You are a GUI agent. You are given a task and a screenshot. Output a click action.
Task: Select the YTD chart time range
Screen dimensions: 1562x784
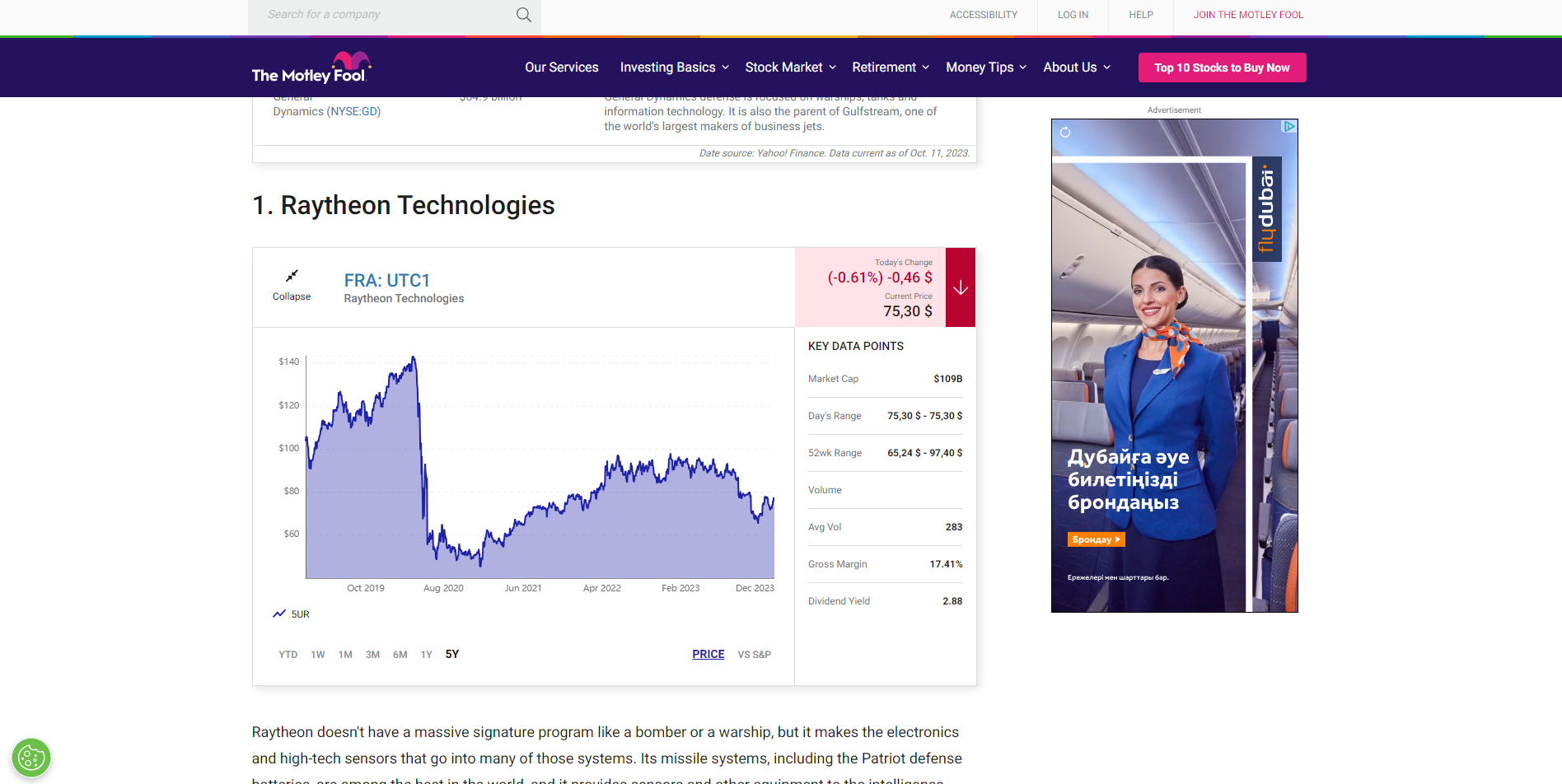[288, 655]
